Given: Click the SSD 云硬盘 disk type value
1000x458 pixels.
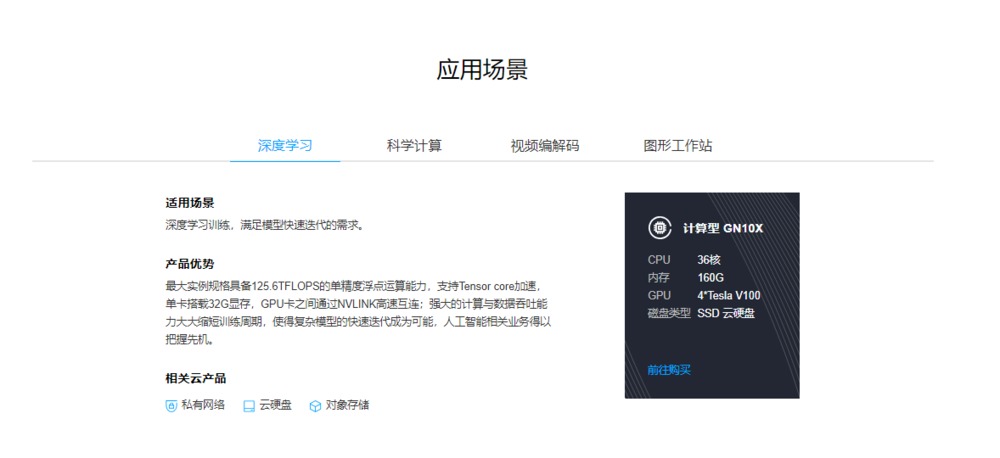Looking at the screenshot, I should click(x=726, y=313).
